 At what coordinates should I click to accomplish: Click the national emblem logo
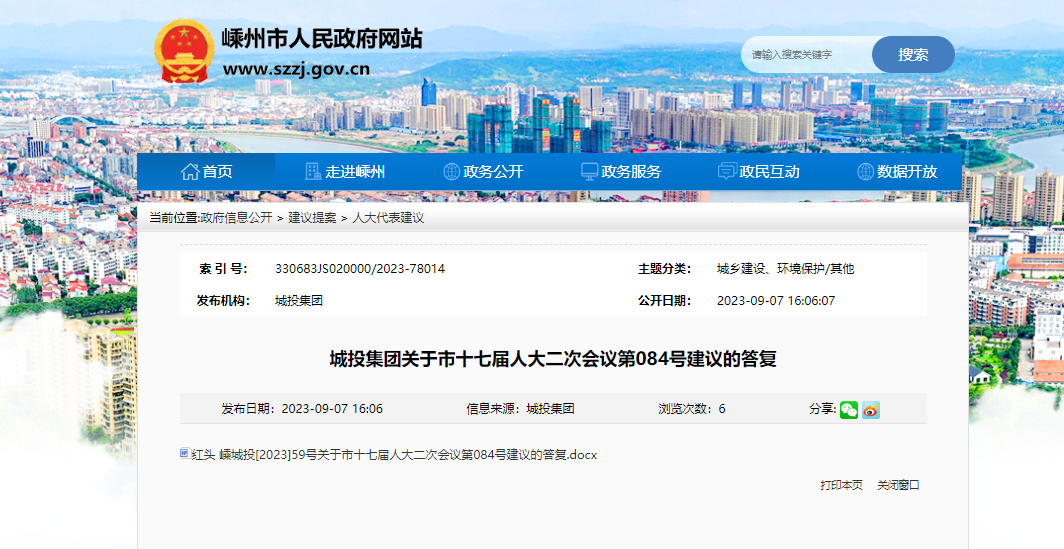pos(183,51)
